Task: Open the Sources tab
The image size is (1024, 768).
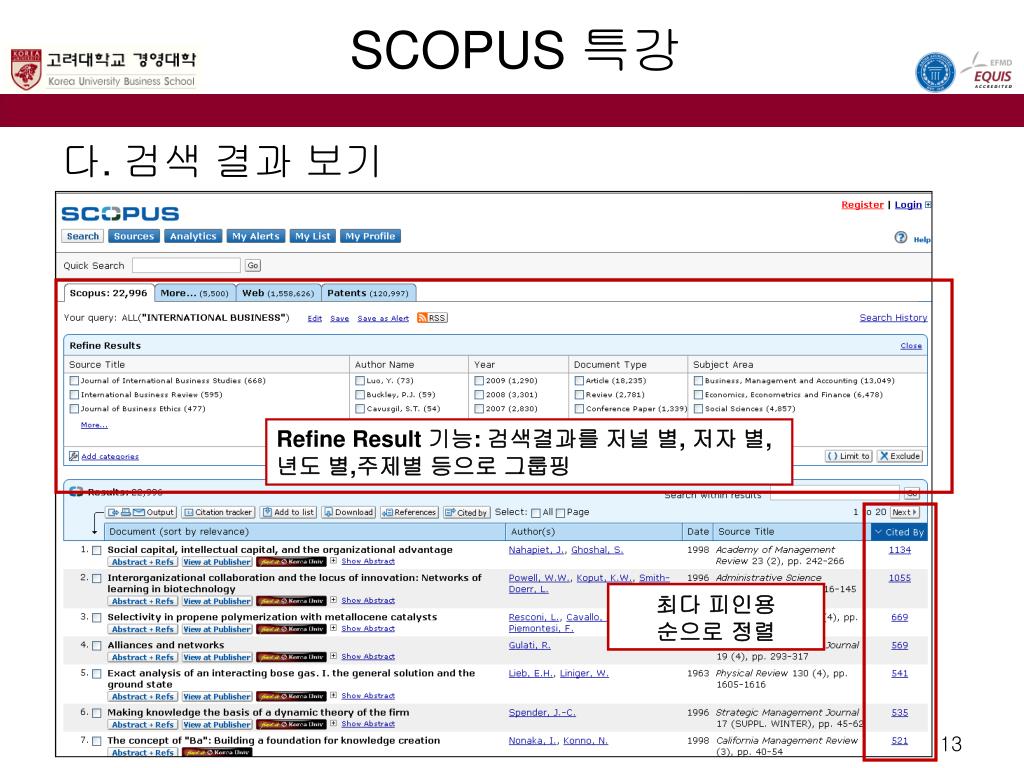Action: 133,236
